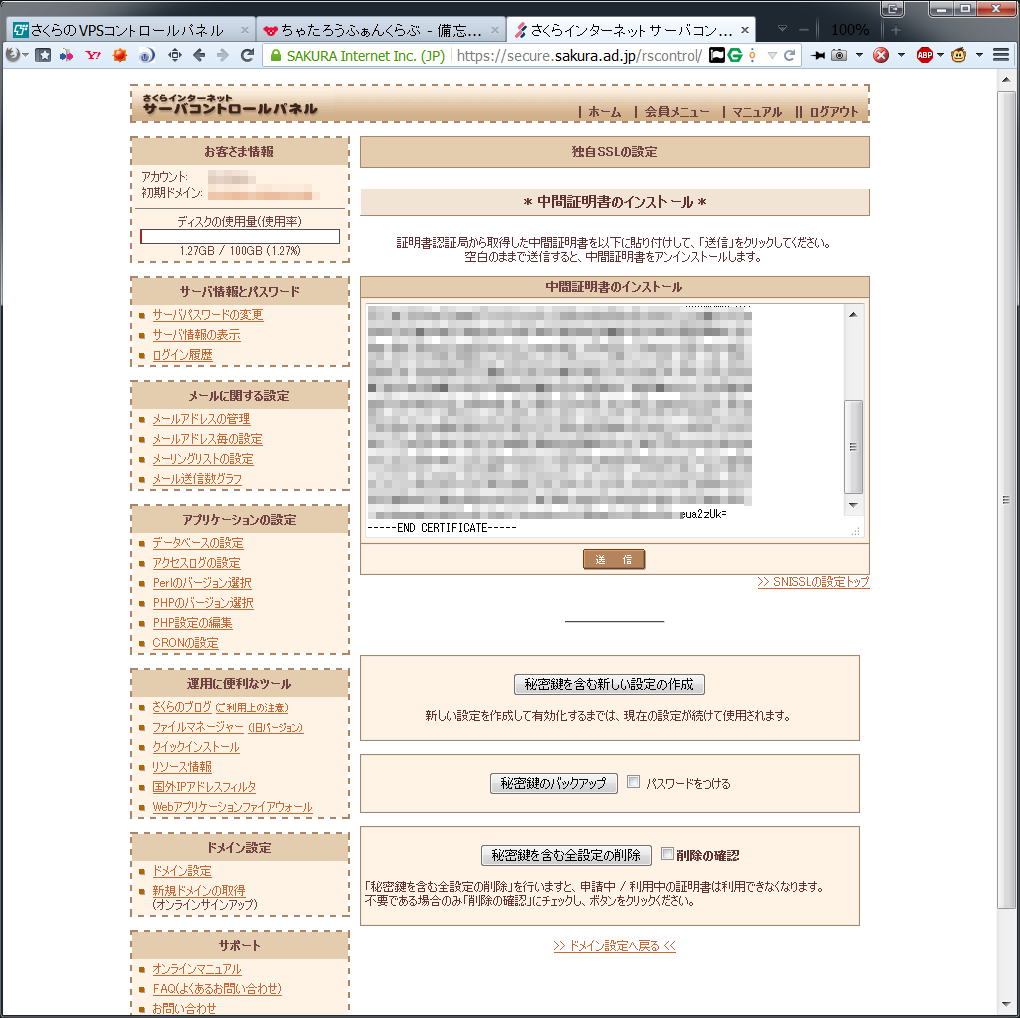This screenshot has height=1018, width=1020.
Task: Click the pin icon in the toolbar
Action: tap(818, 55)
